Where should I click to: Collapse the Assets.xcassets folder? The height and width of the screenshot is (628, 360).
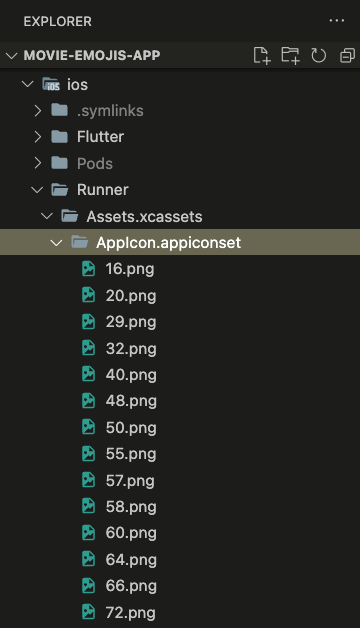[47, 216]
